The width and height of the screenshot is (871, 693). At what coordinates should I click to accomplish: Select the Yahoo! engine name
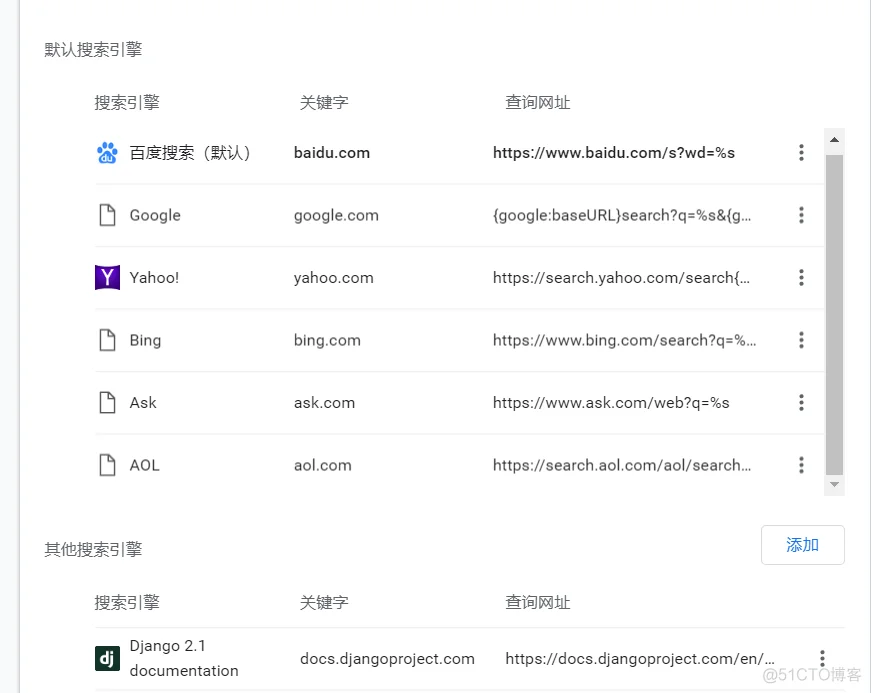click(x=154, y=278)
